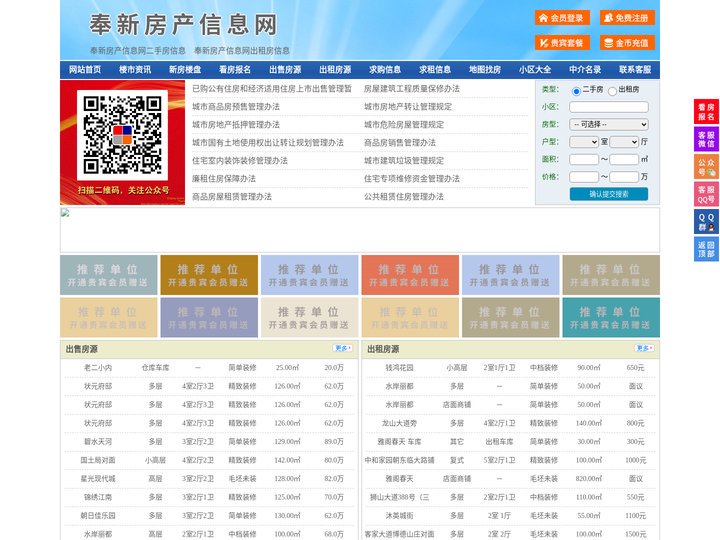Open the 钱鸿花园 rental listing
Image resolution: width=720 pixels, height=540 pixels.
(x=399, y=368)
